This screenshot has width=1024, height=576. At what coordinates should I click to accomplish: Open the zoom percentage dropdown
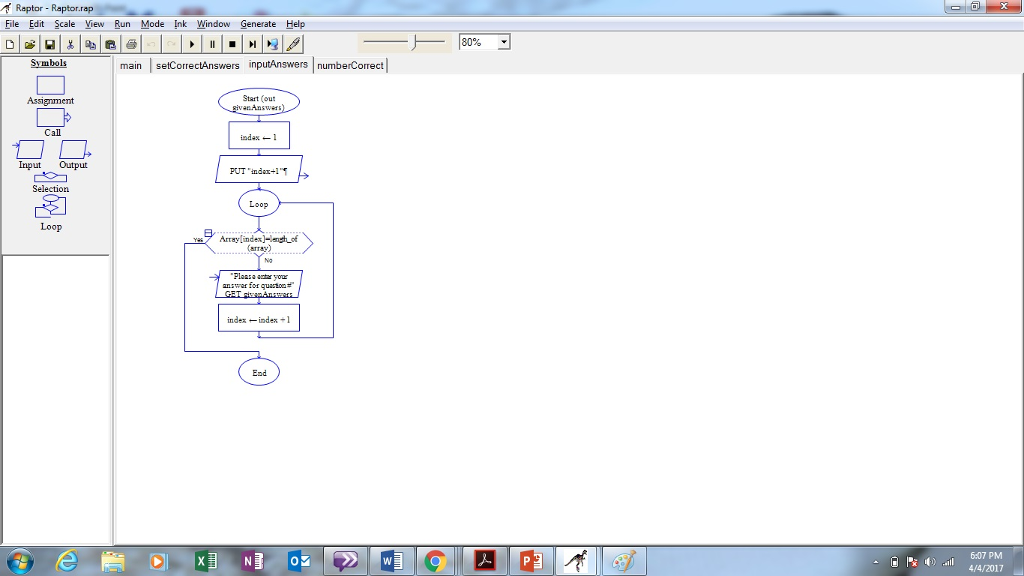503,42
